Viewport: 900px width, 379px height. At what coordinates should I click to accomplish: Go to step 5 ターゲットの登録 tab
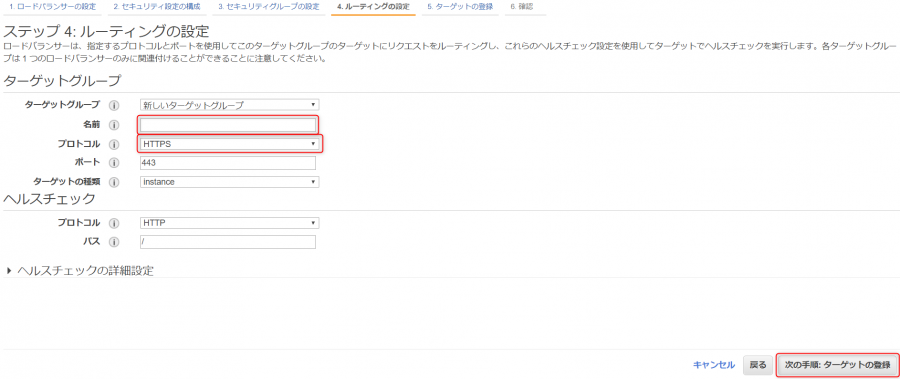[460, 7]
